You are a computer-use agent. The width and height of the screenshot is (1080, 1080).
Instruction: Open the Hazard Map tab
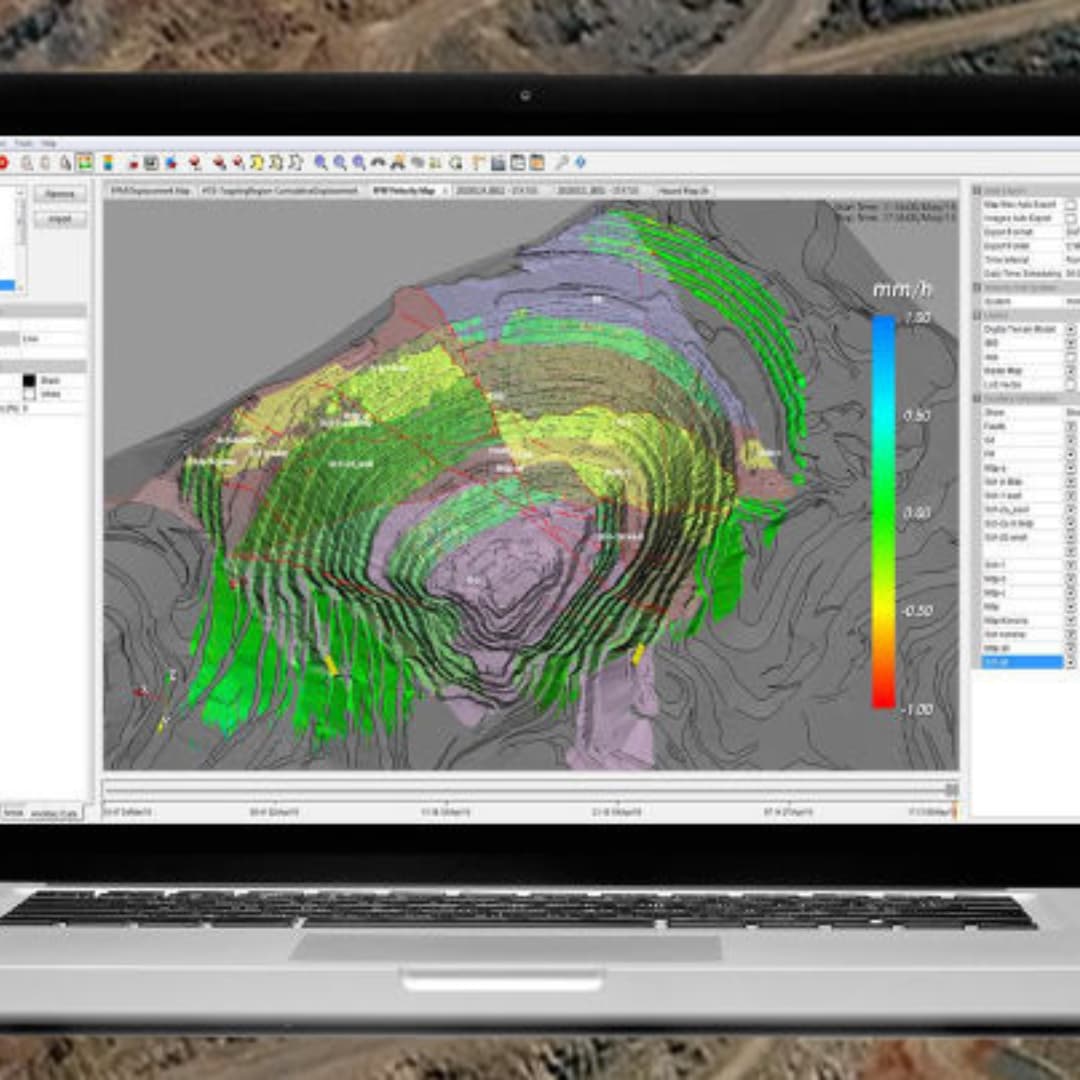tap(684, 190)
